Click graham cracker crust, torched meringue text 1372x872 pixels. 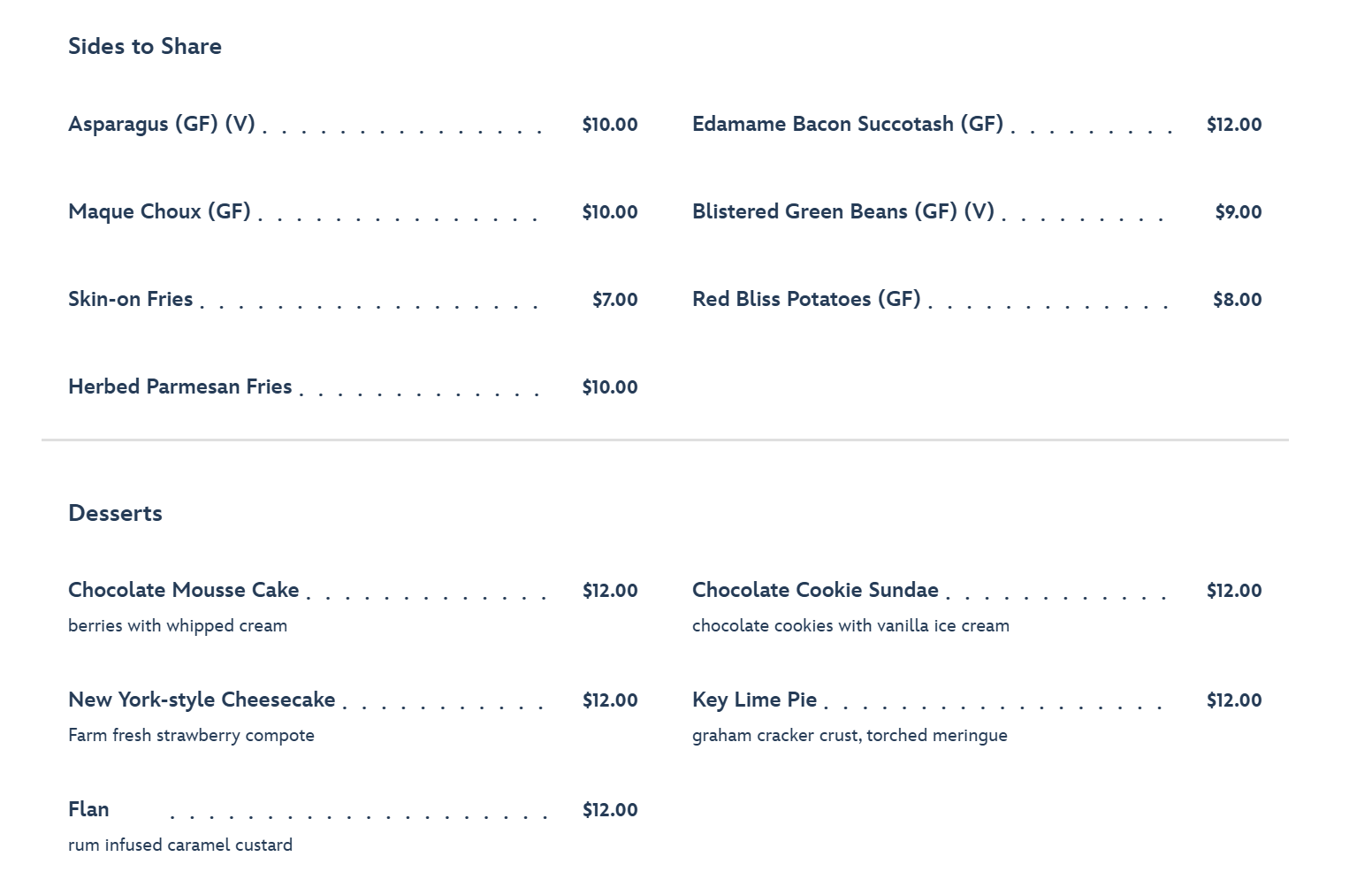pos(850,735)
